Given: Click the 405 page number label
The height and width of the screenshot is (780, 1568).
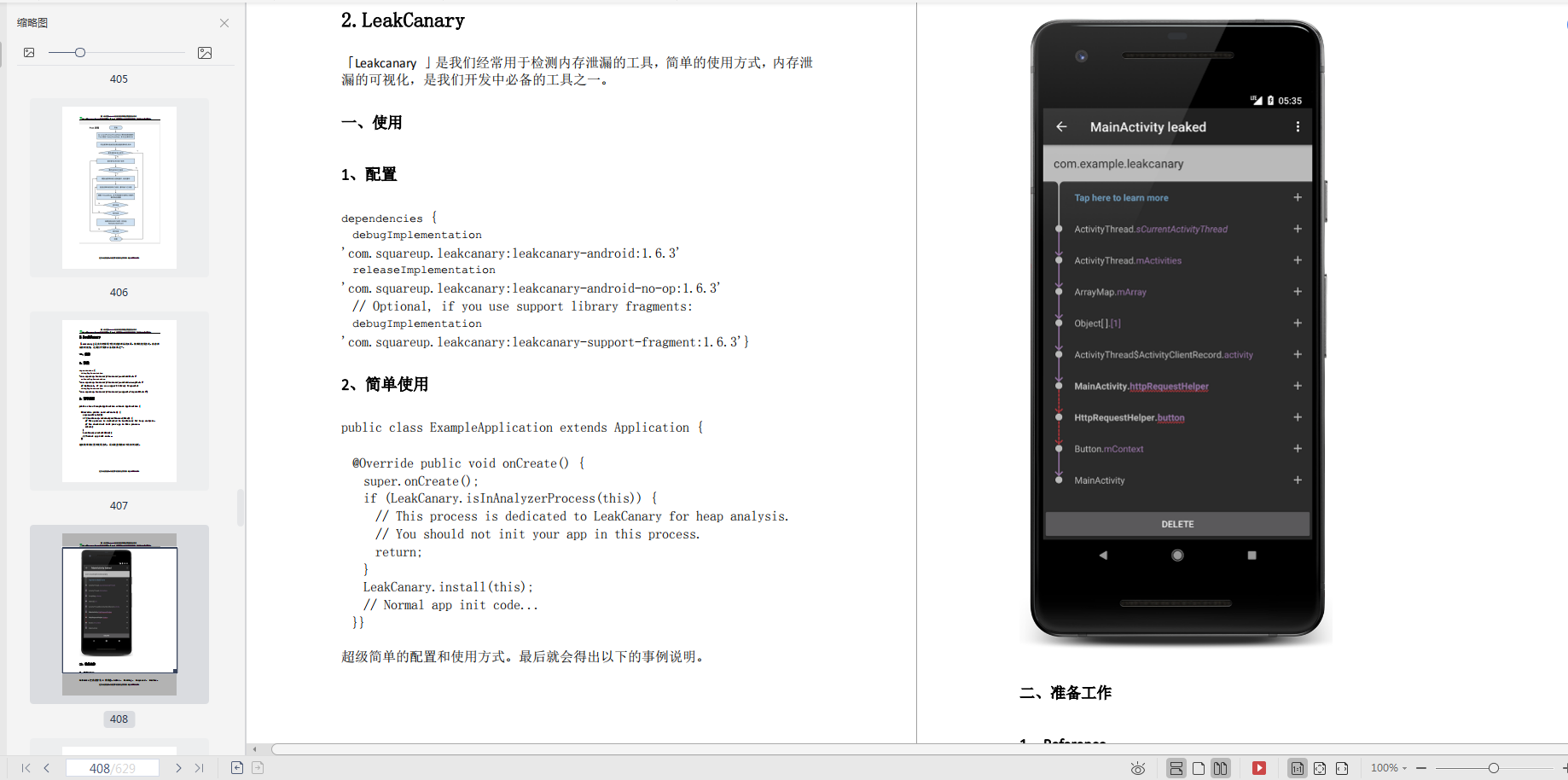Looking at the screenshot, I should point(119,79).
